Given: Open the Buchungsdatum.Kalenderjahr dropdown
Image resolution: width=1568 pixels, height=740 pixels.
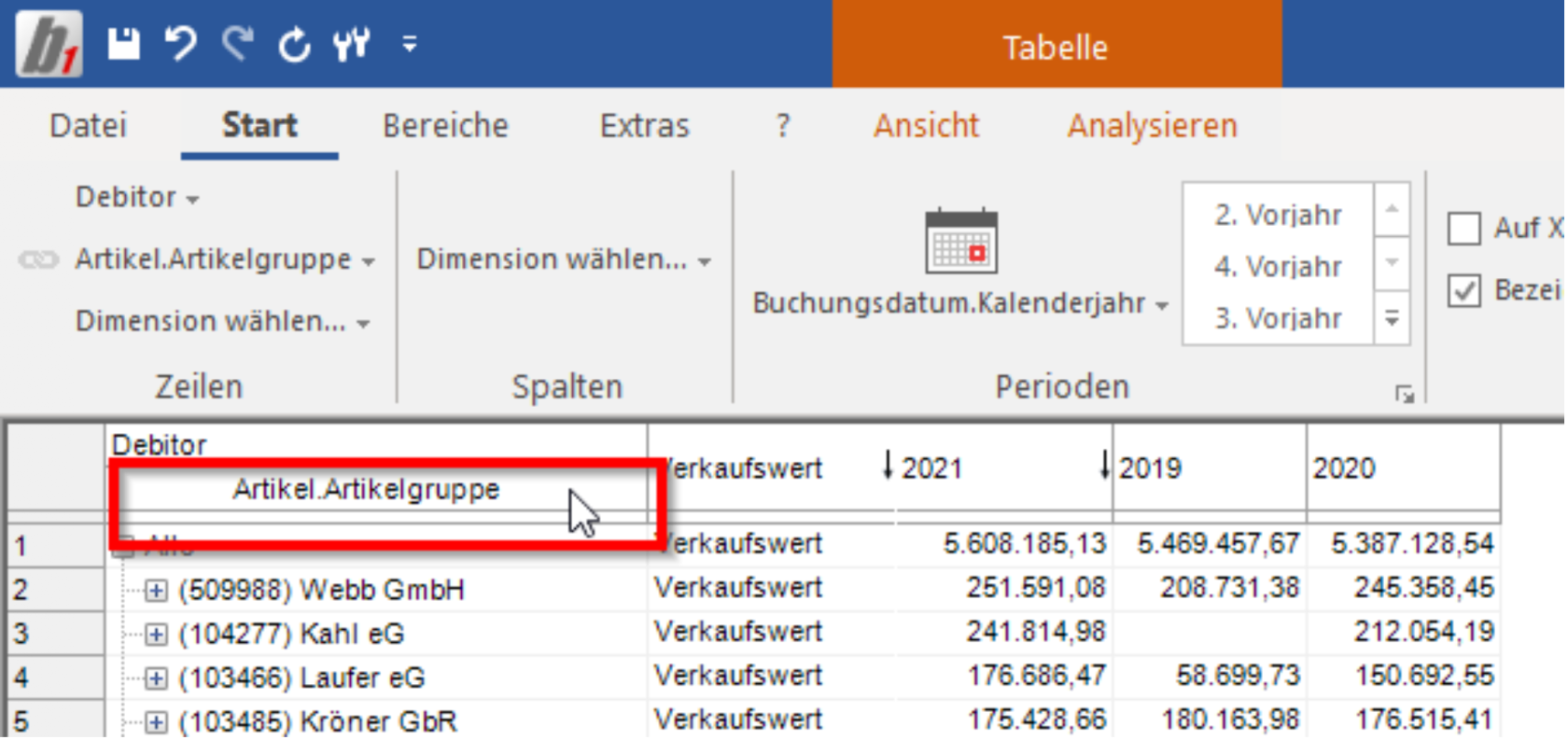Looking at the screenshot, I should pyautogui.click(x=960, y=303).
